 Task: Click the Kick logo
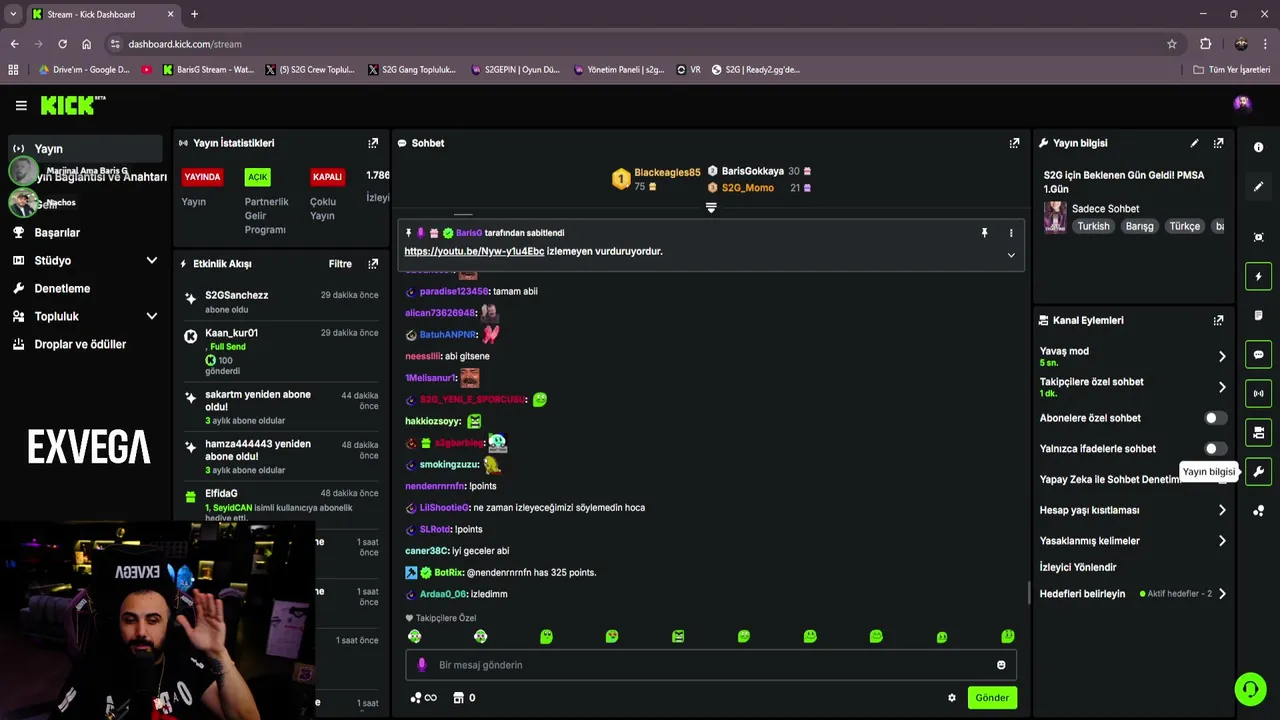72,105
